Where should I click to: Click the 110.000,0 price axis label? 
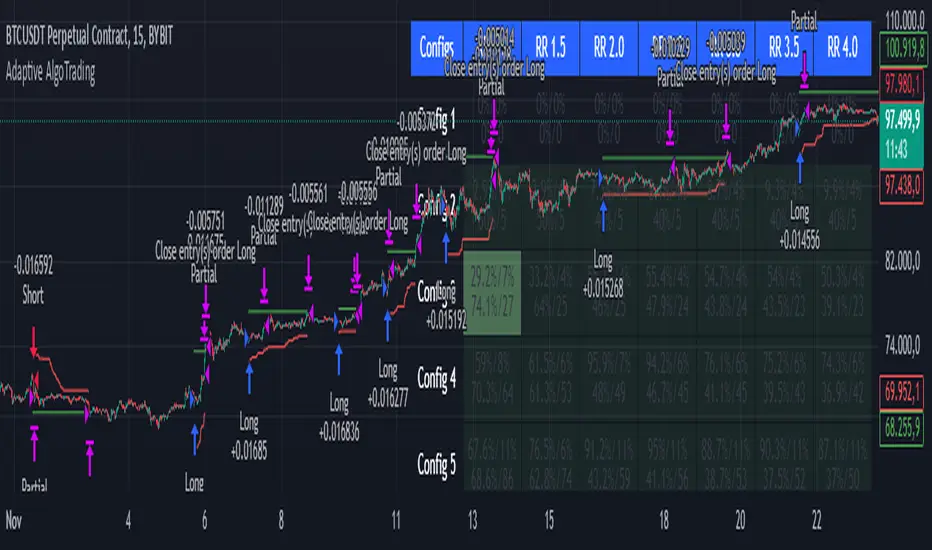point(905,20)
